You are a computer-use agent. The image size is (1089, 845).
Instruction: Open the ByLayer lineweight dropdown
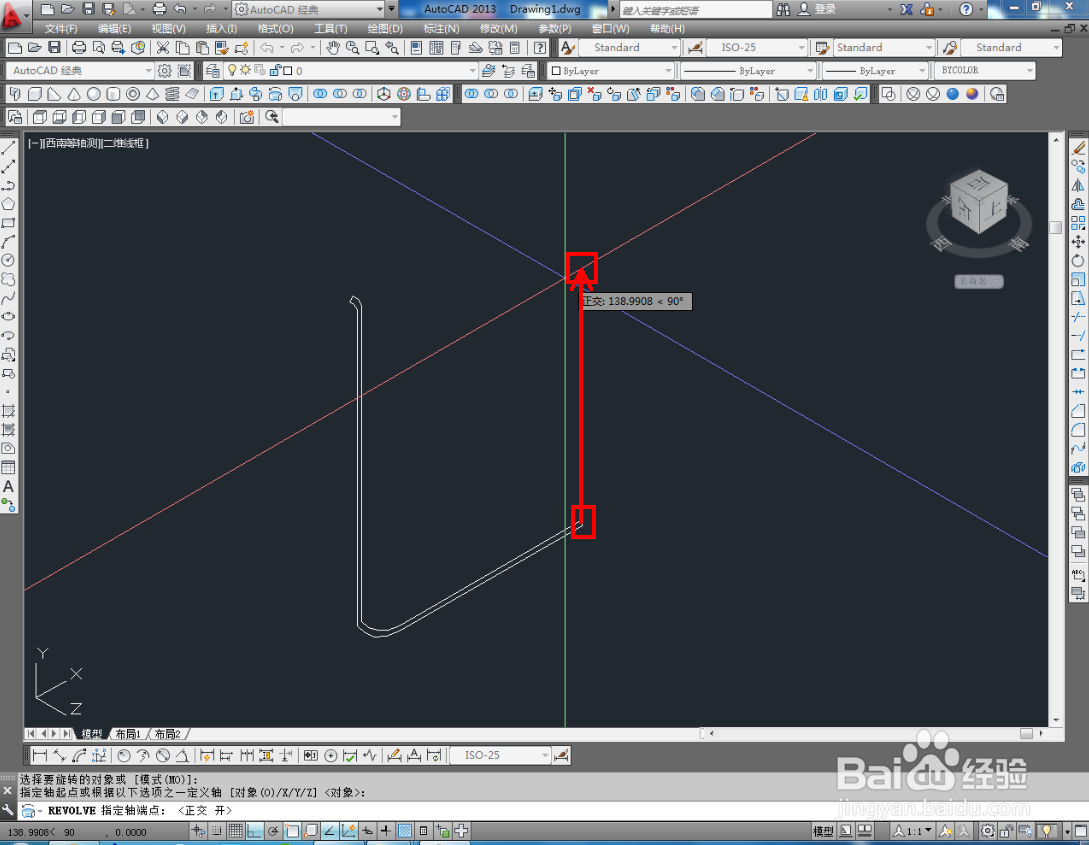(x=875, y=71)
